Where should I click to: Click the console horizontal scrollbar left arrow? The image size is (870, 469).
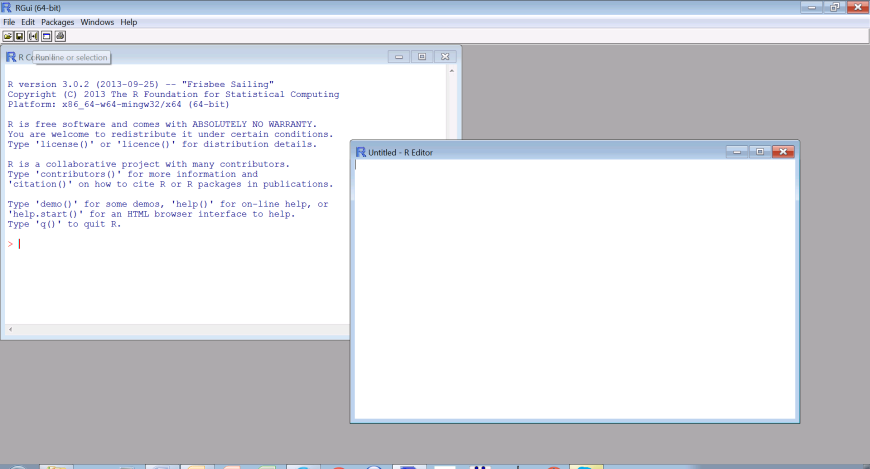pos(10,330)
